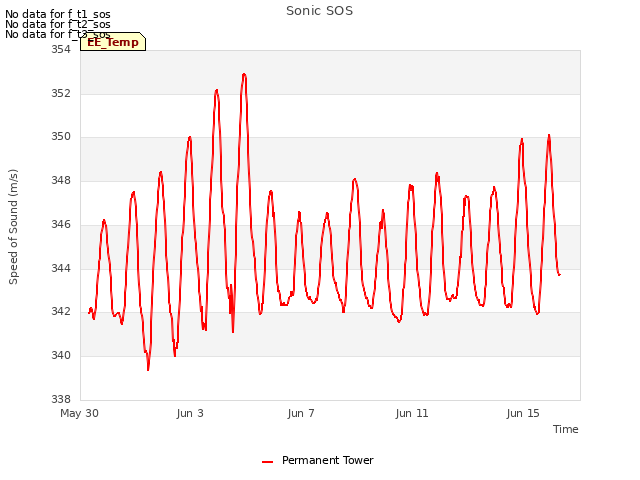Click the Jun 3 x-axis tick label
The width and height of the screenshot is (640, 480).
point(190,413)
